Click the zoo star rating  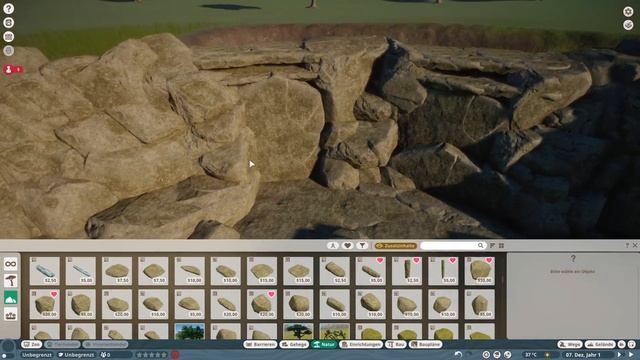[x=151, y=355]
